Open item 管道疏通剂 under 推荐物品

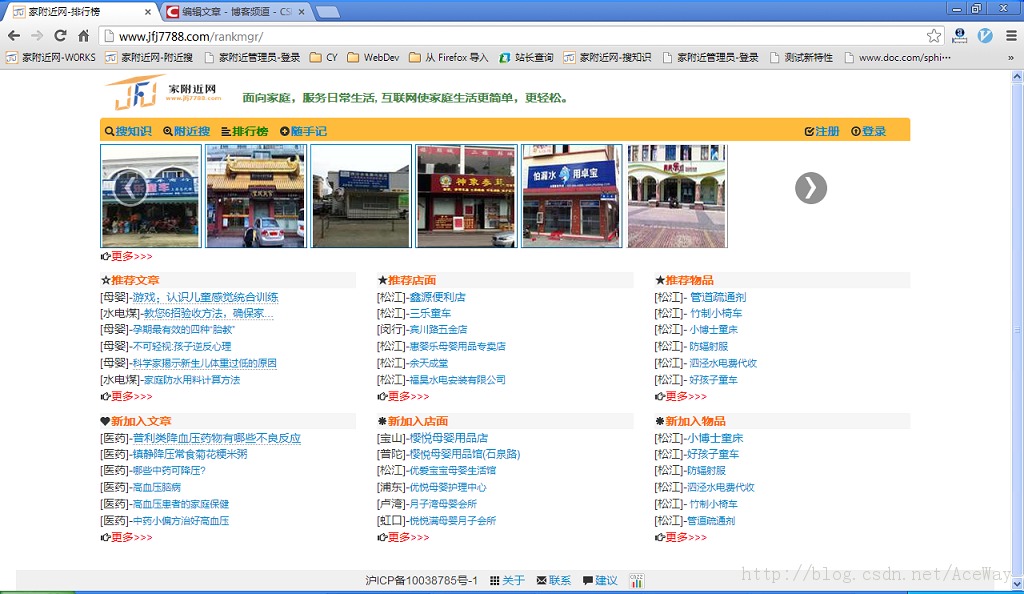718,297
